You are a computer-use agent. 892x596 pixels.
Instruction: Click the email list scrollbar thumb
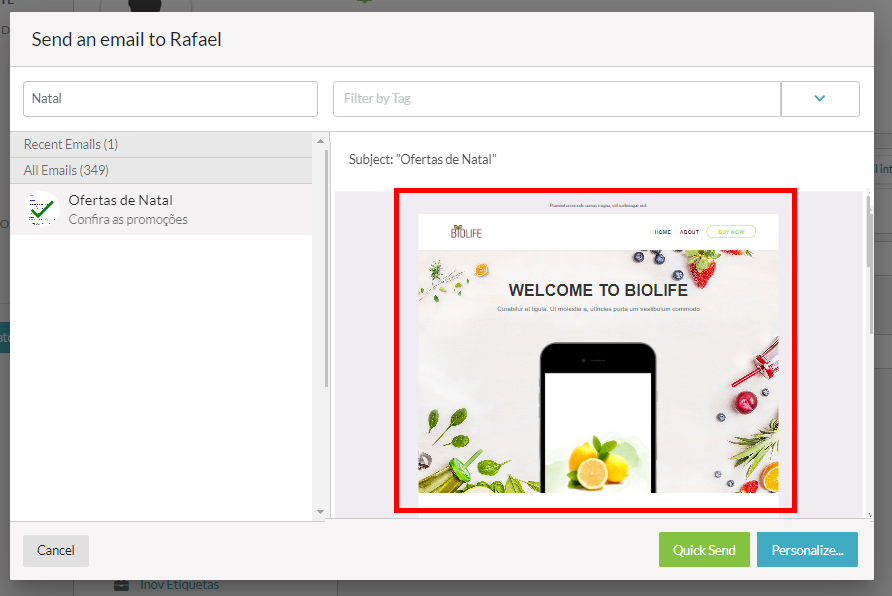tap(326, 268)
